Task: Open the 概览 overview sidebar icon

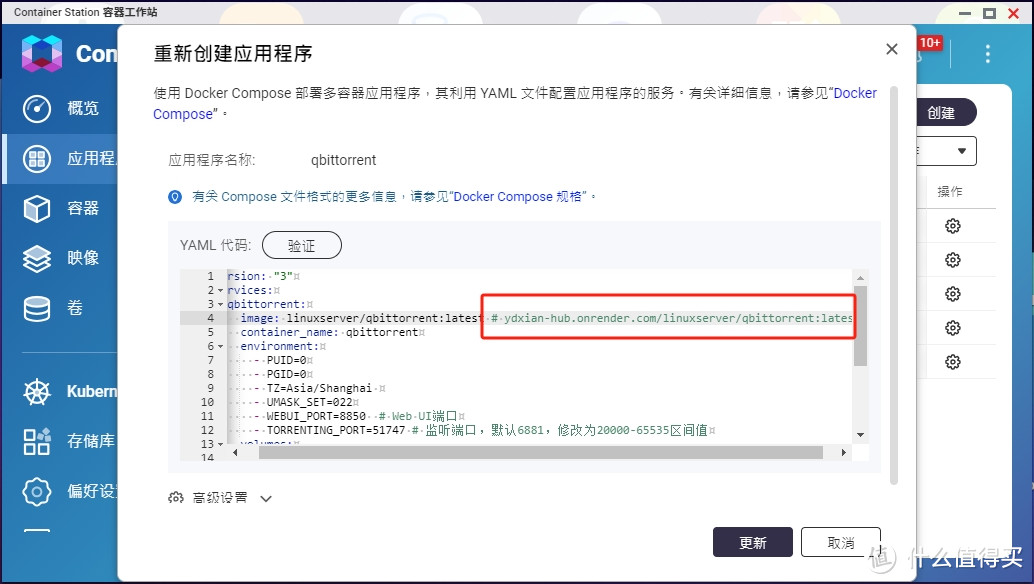Action: [x=36, y=108]
